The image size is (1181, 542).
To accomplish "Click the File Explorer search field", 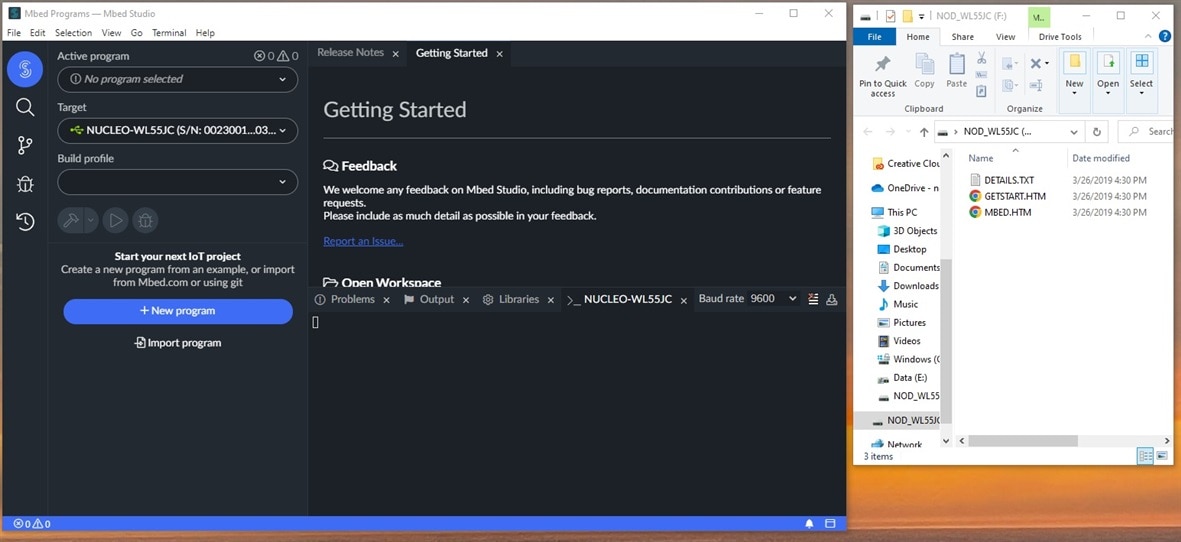I will [1146, 132].
